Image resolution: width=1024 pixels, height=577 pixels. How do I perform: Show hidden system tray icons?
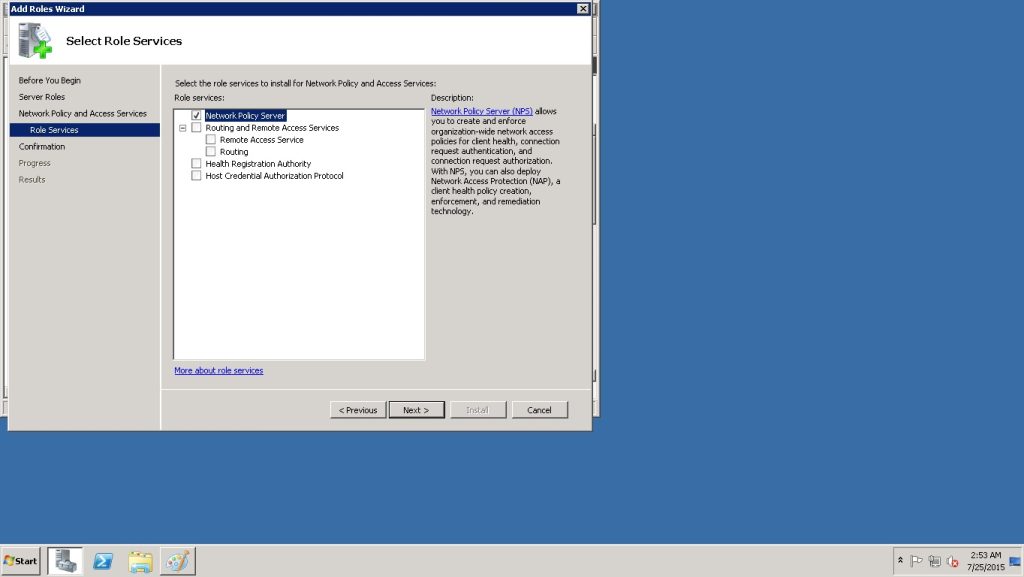[x=900, y=561]
